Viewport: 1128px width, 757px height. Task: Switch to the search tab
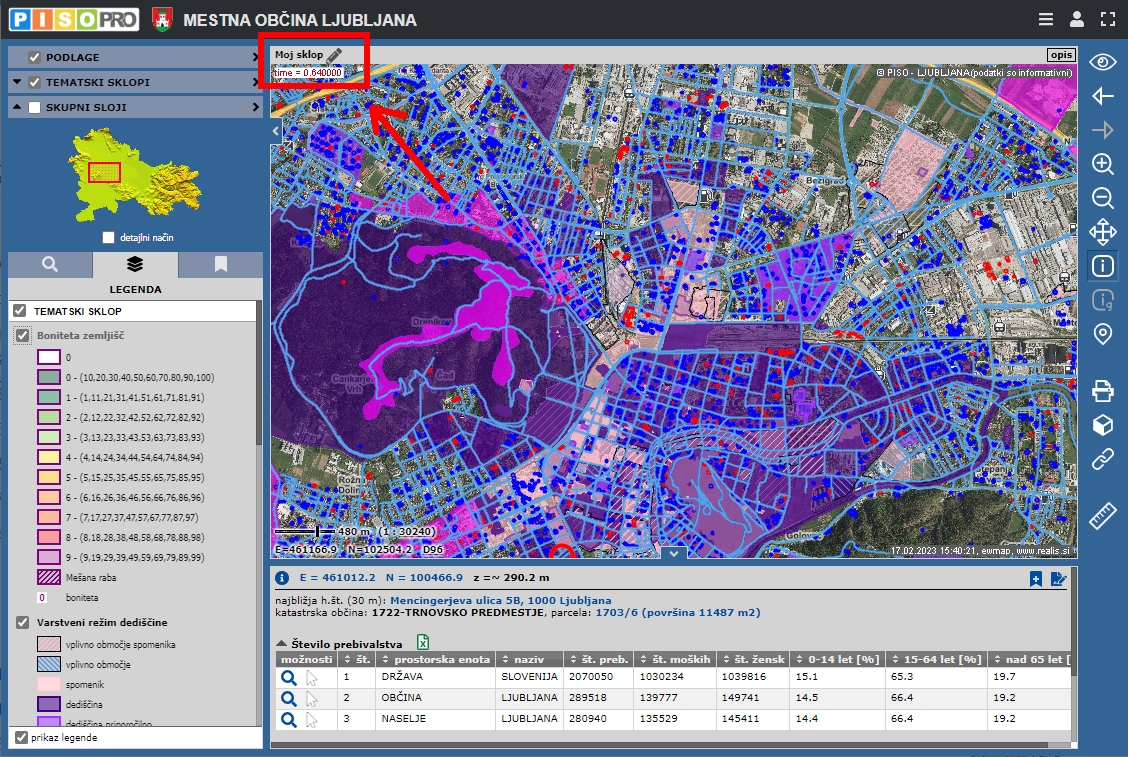click(49, 265)
